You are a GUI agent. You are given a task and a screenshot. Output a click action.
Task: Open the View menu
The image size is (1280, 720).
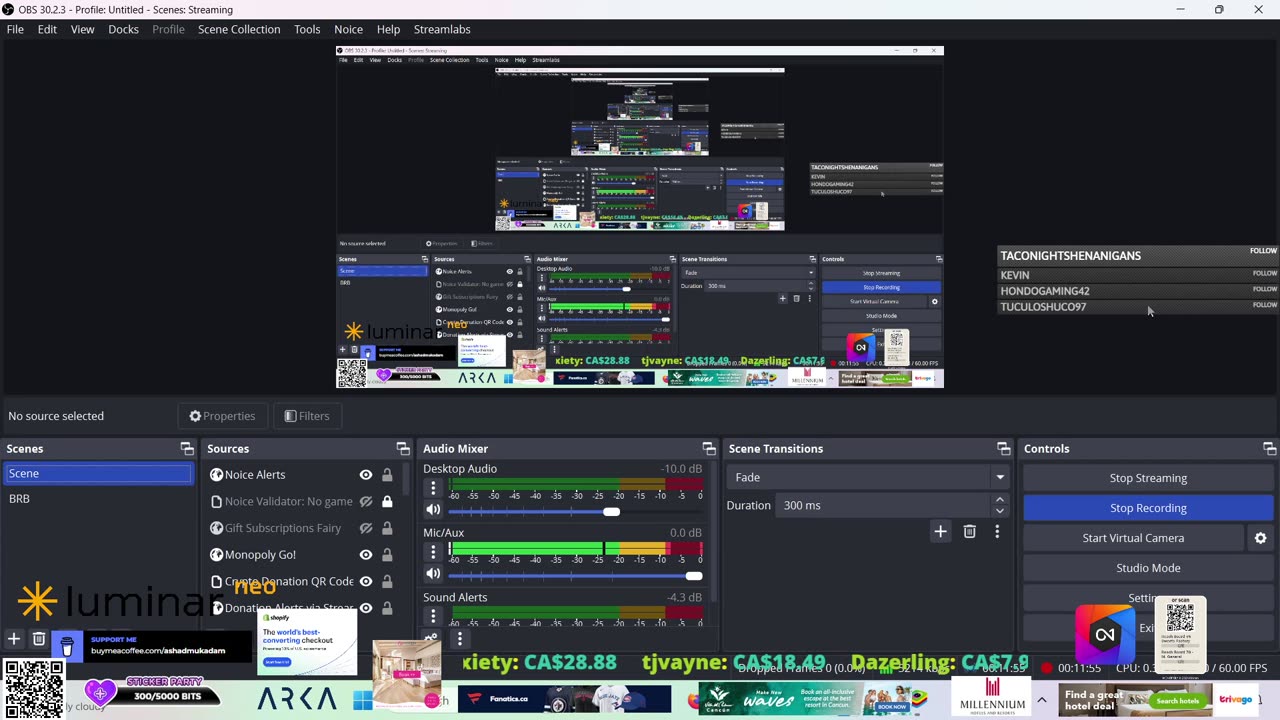click(x=82, y=29)
